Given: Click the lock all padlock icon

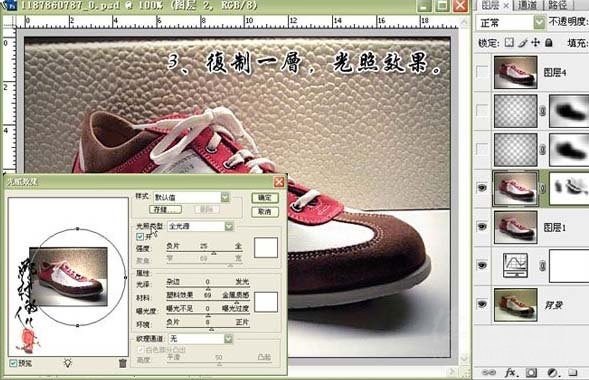Looking at the screenshot, I should click(x=549, y=43).
